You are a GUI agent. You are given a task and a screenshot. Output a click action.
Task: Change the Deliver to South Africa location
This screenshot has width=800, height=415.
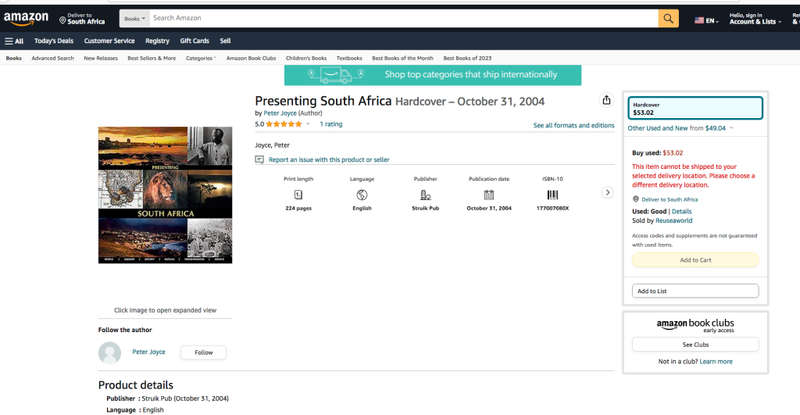[x=82, y=19]
